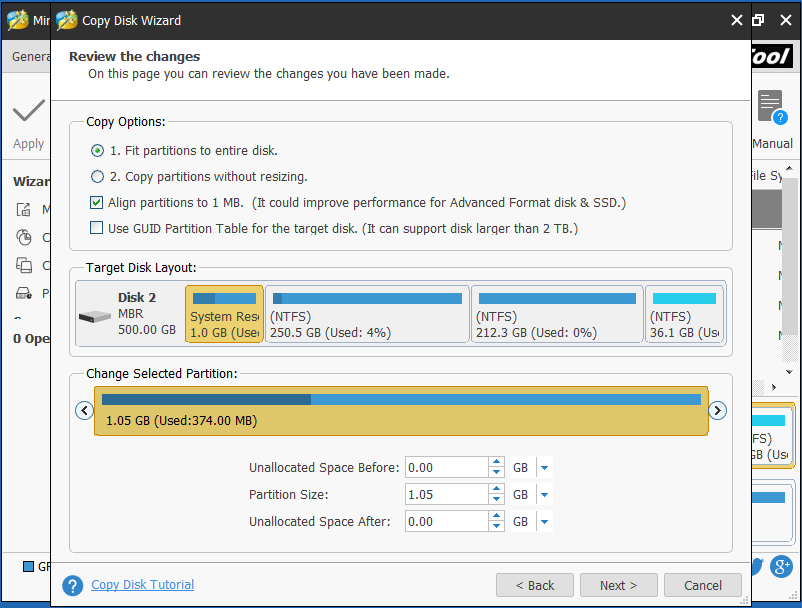Increase Unallocated Space After with up arrow
The image size is (802, 608).
496,516
